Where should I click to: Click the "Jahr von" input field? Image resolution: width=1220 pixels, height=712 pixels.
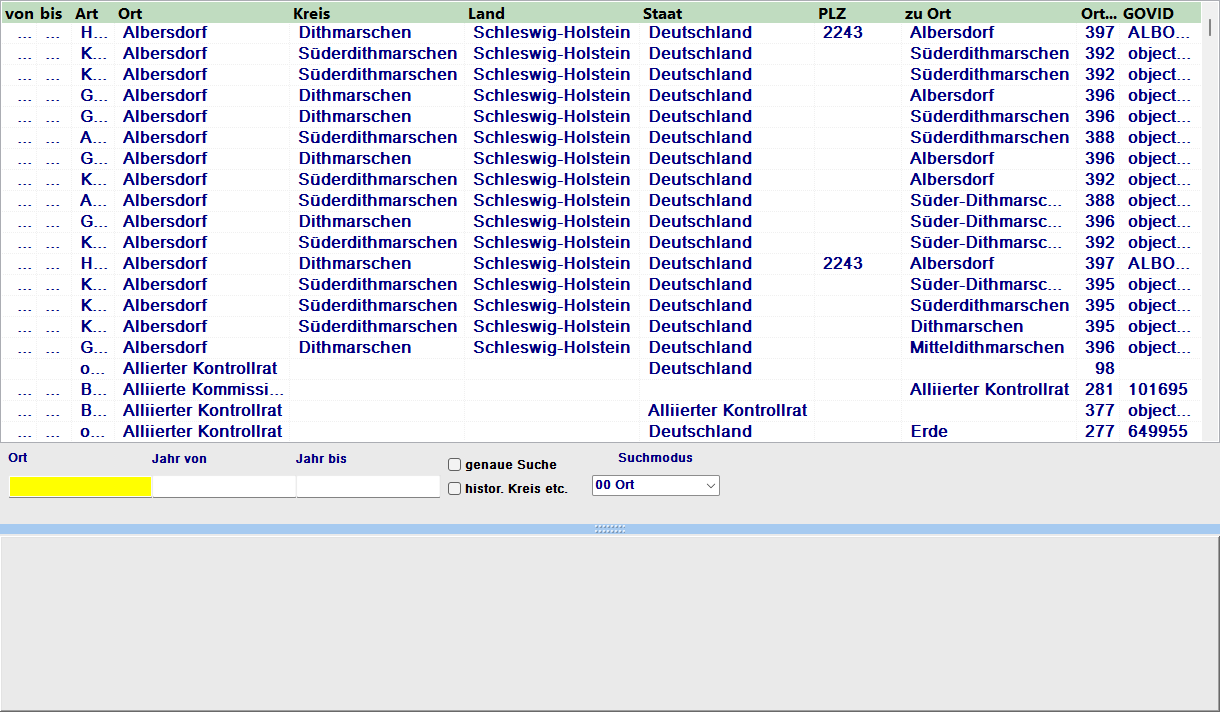pos(224,487)
